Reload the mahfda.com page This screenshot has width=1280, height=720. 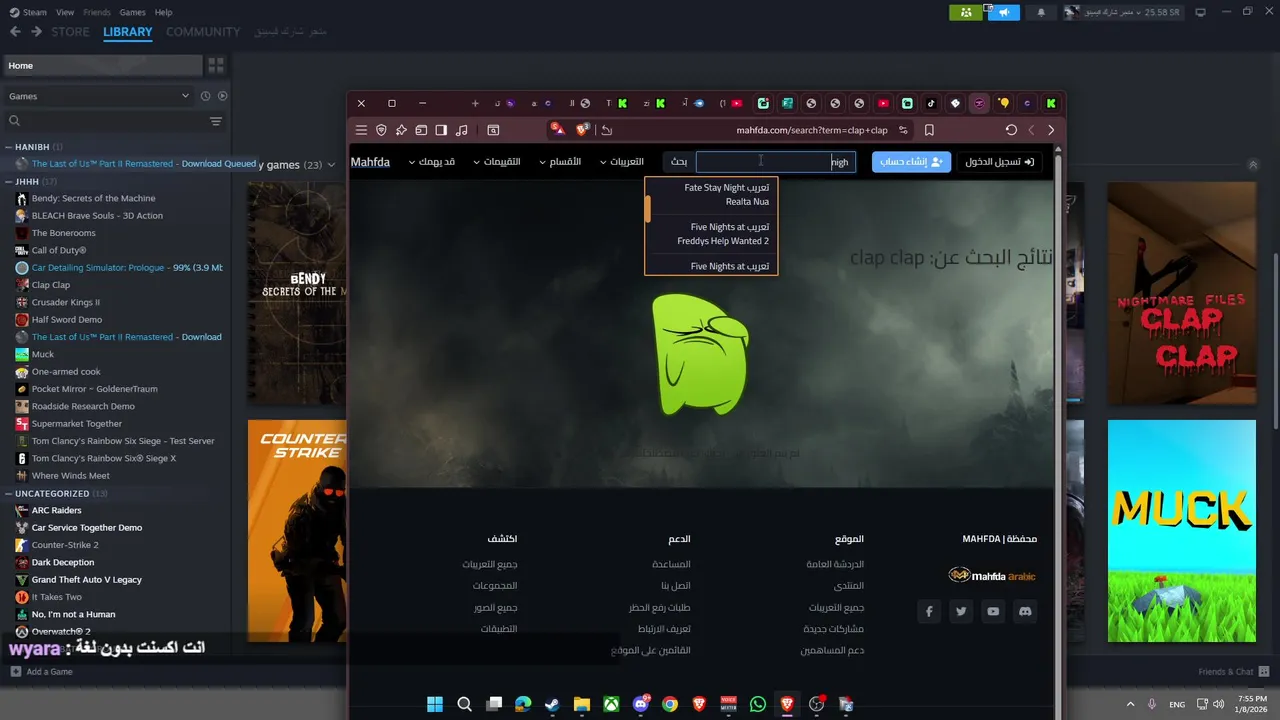pyautogui.click(x=1011, y=130)
